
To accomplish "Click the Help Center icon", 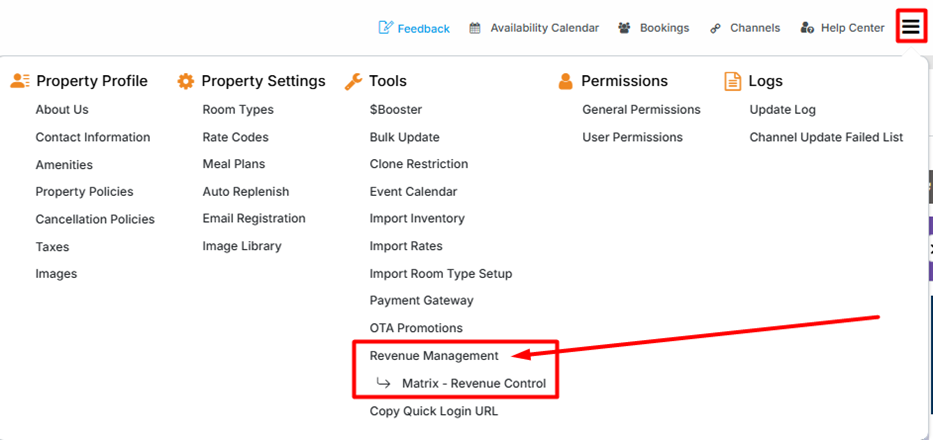I will [807, 28].
